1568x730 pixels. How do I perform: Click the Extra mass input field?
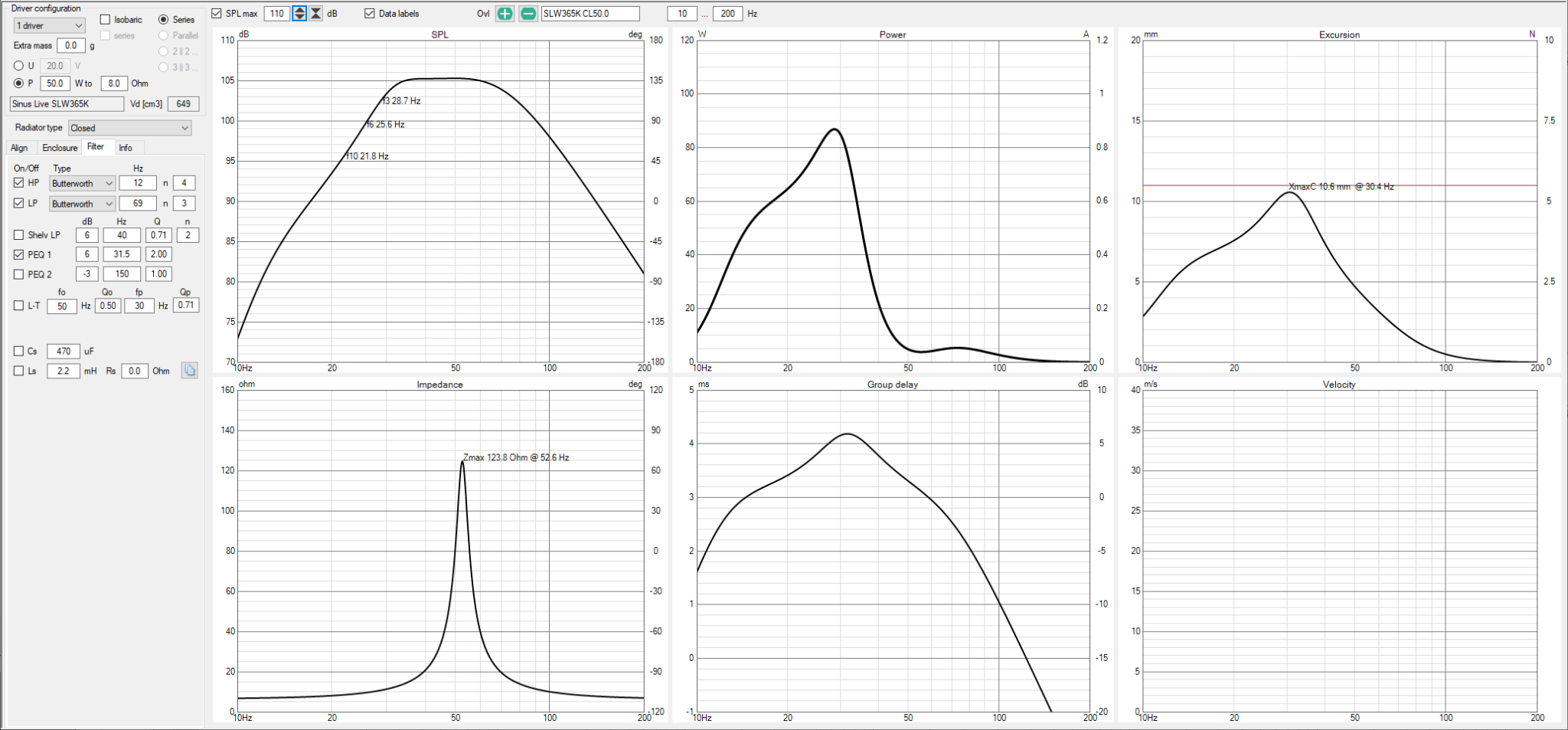[x=71, y=46]
